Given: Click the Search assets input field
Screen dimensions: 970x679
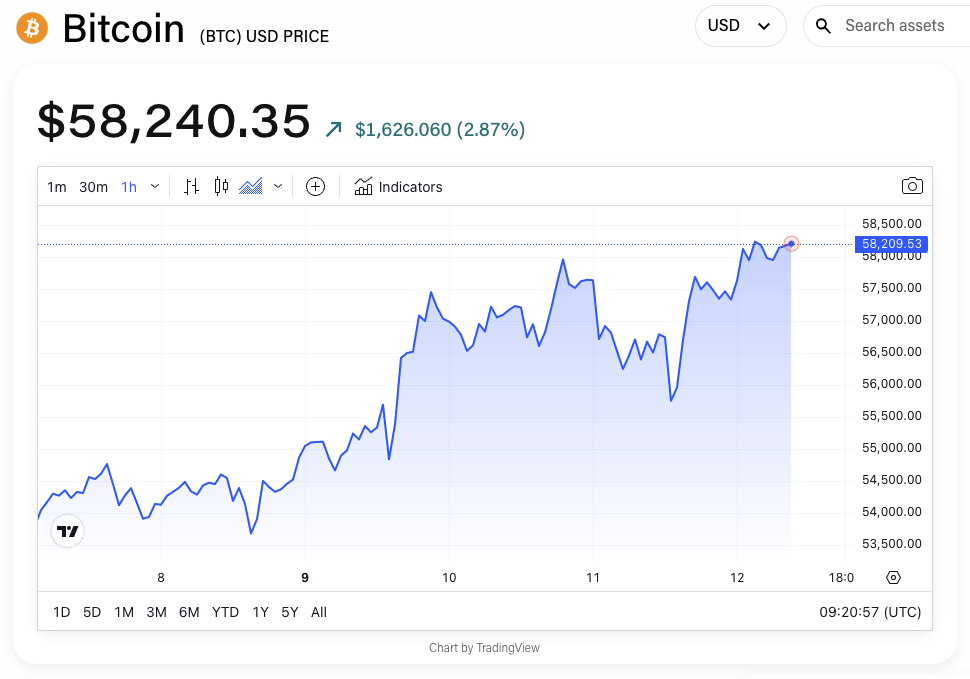Looking at the screenshot, I should (895, 25).
